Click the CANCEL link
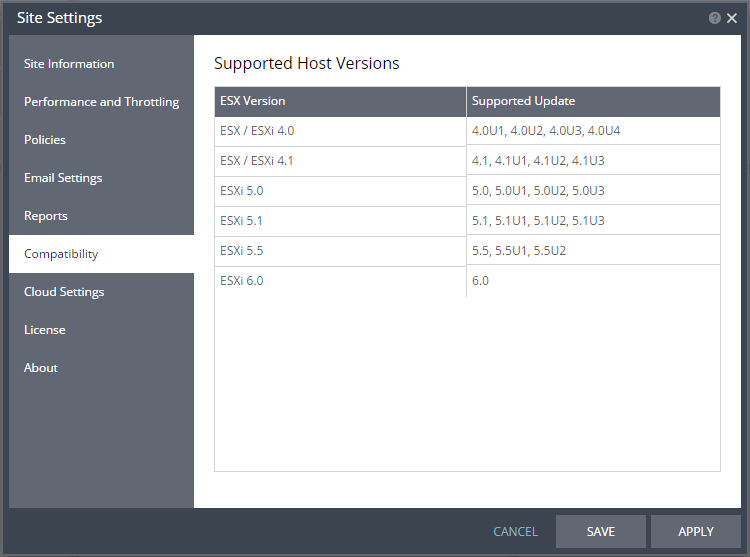 (x=515, y=532)
